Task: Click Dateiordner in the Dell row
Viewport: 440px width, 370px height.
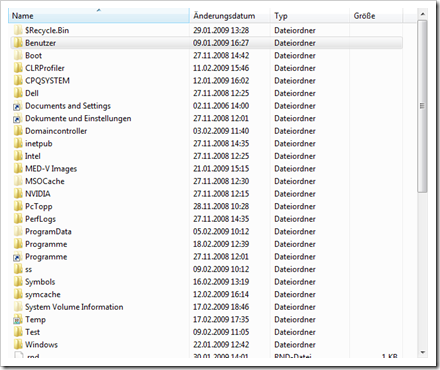Action: click(x=295, y=93)
